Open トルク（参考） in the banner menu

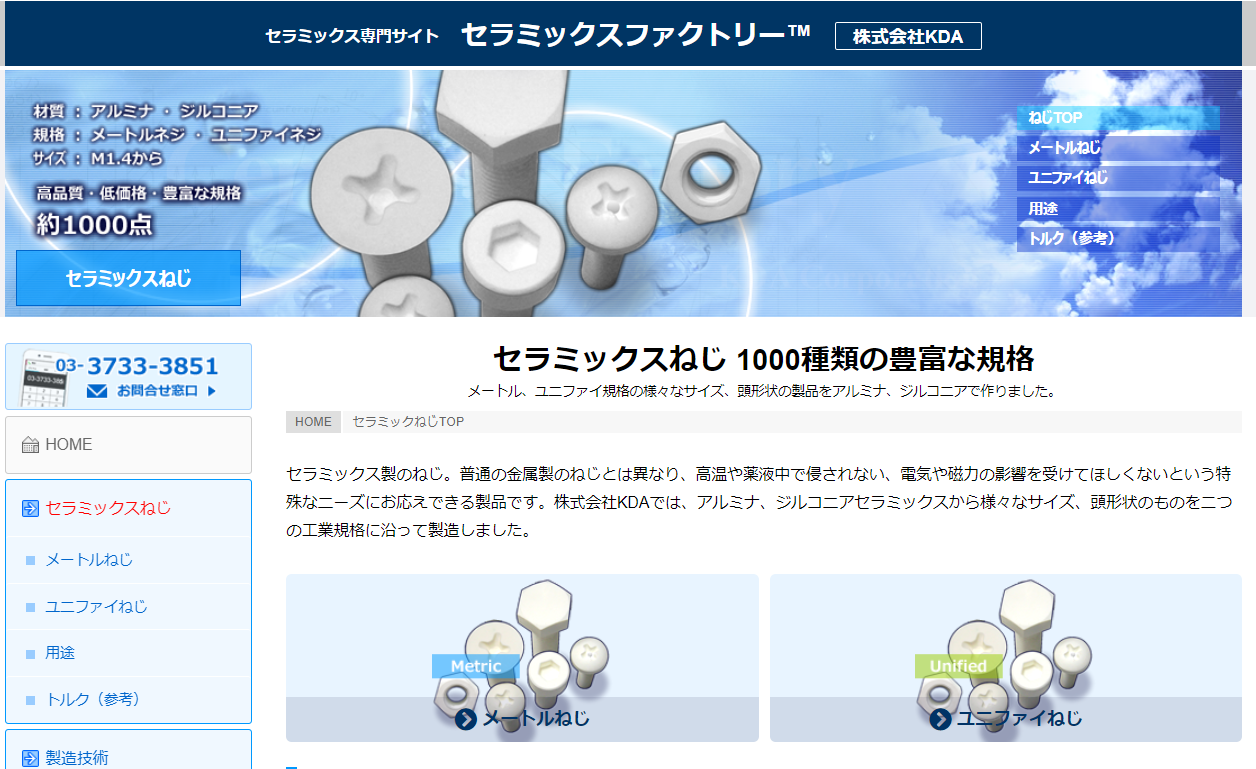[1071, 239]
